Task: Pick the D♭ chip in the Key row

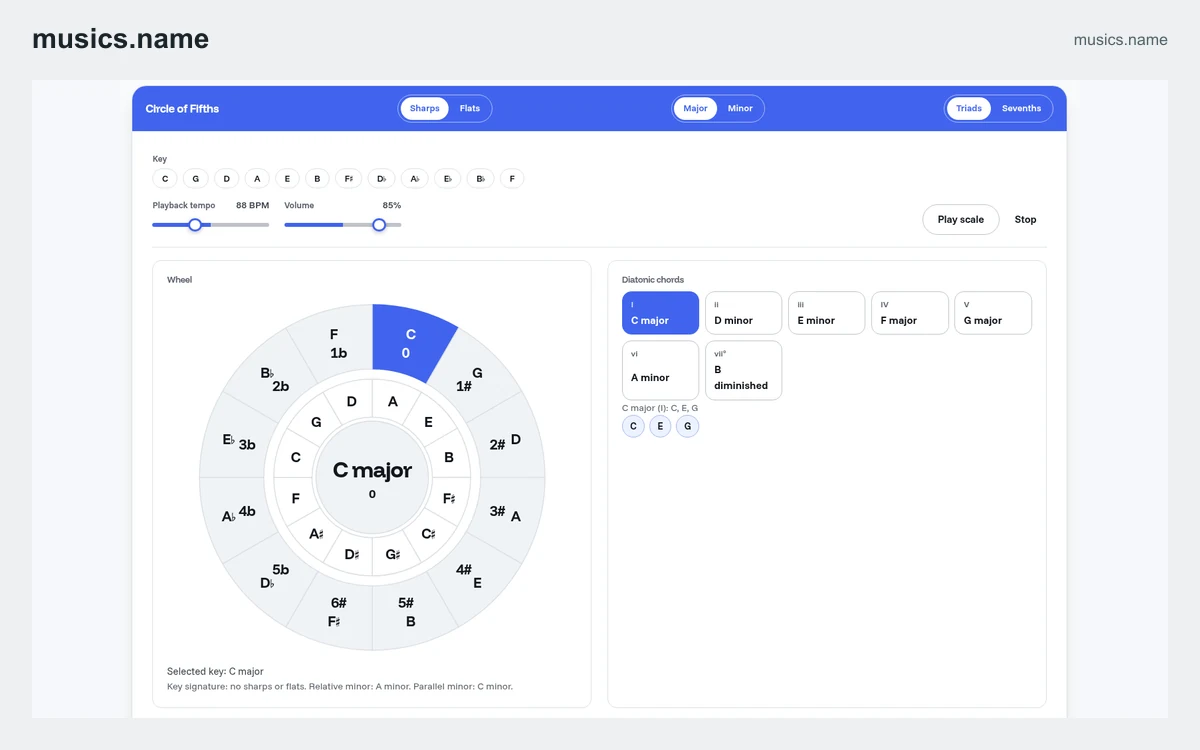Action: 381,179
